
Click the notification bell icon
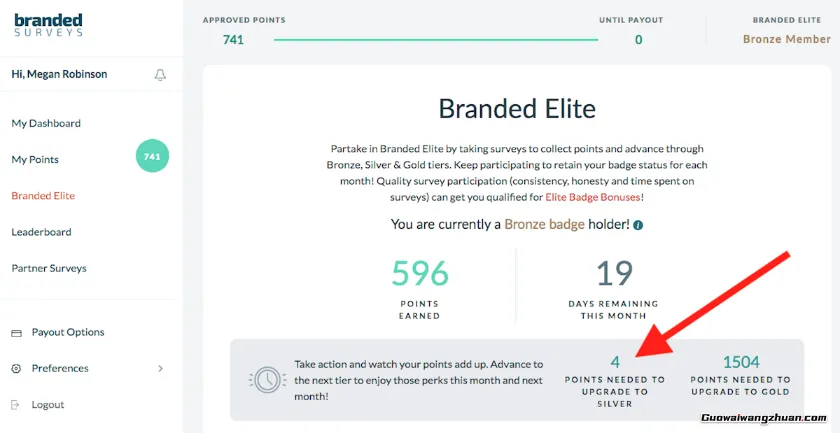click(160, 75)
